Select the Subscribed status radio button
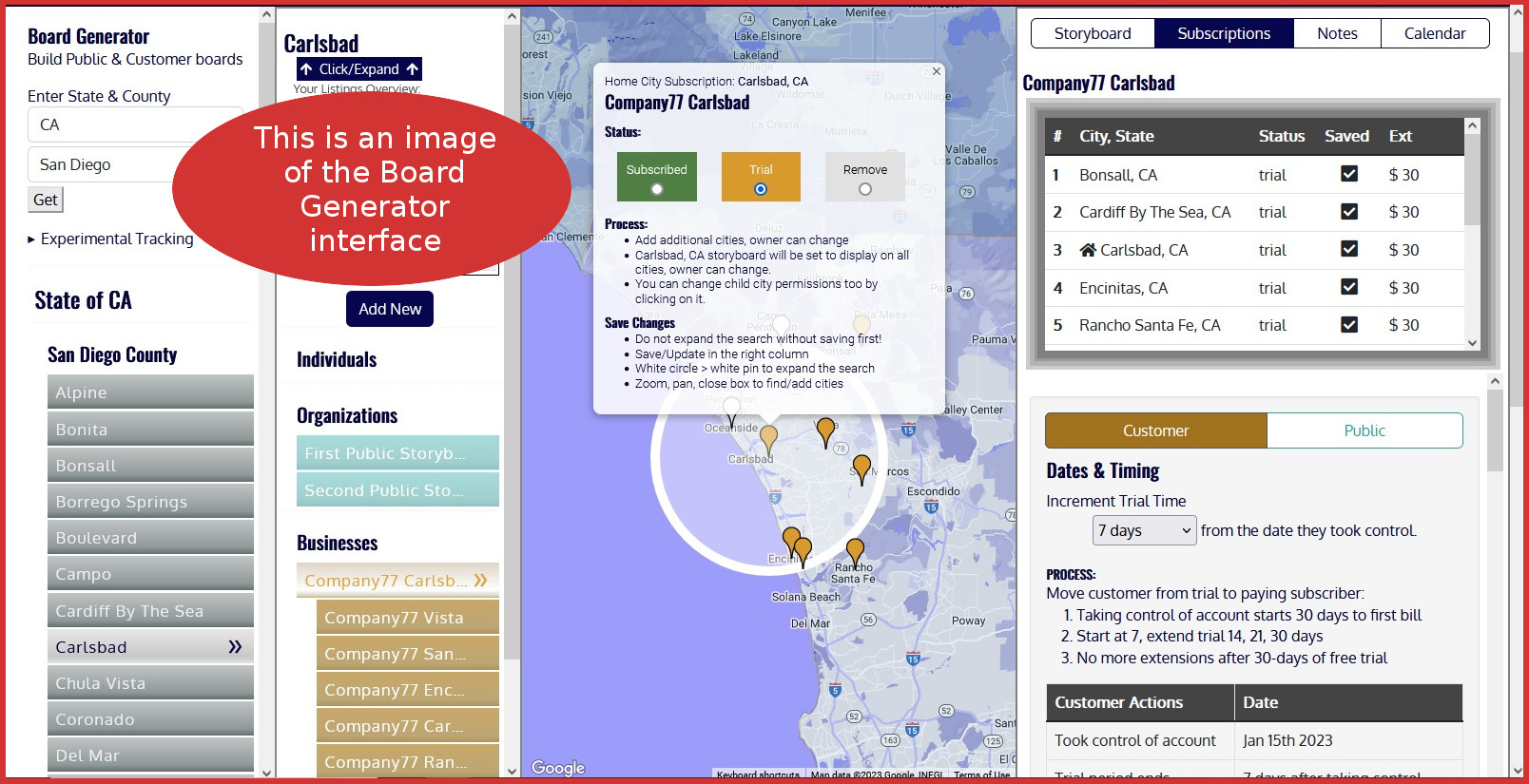 click(656, 189)
